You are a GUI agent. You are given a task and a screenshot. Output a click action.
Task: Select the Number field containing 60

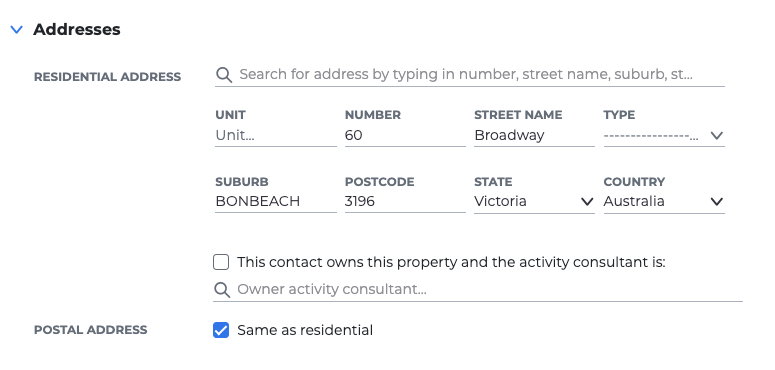405,135
